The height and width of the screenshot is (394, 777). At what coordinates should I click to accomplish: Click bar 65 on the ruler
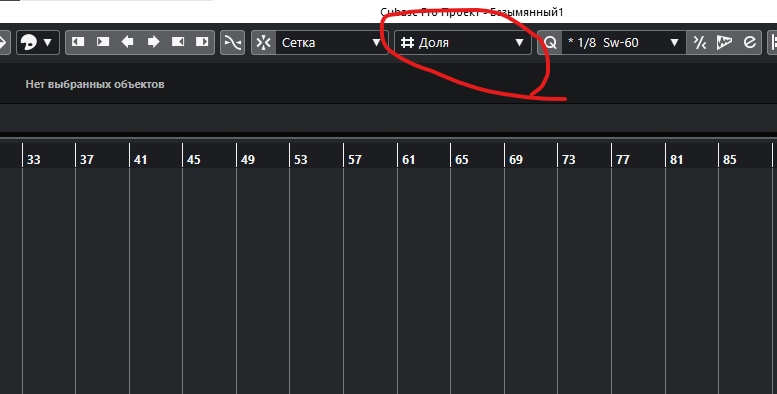(x=461, y=160)
